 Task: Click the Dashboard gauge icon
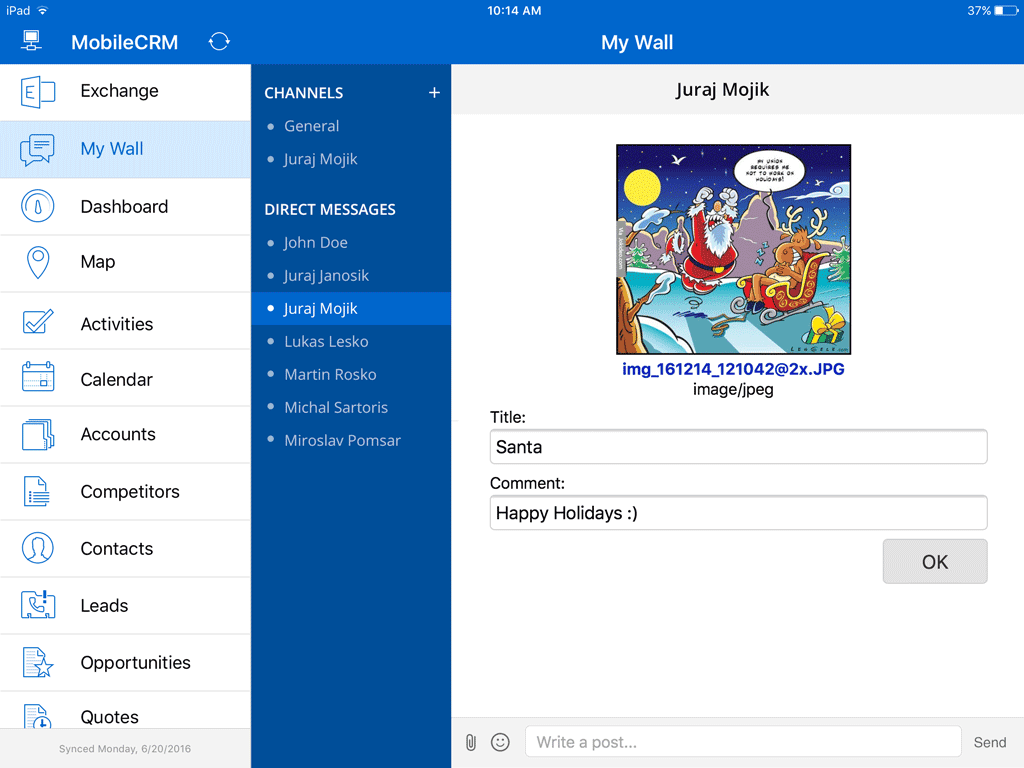tap(37, 206)
